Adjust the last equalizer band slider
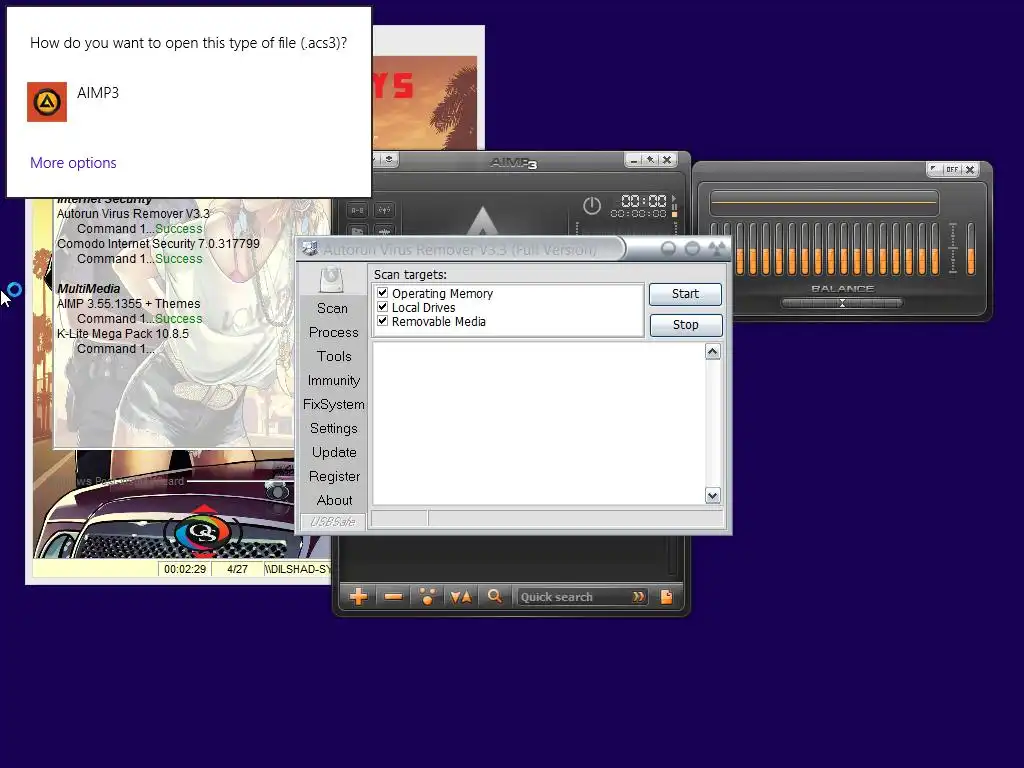This screenshot has width=1024, height=768. coord(935,248)
